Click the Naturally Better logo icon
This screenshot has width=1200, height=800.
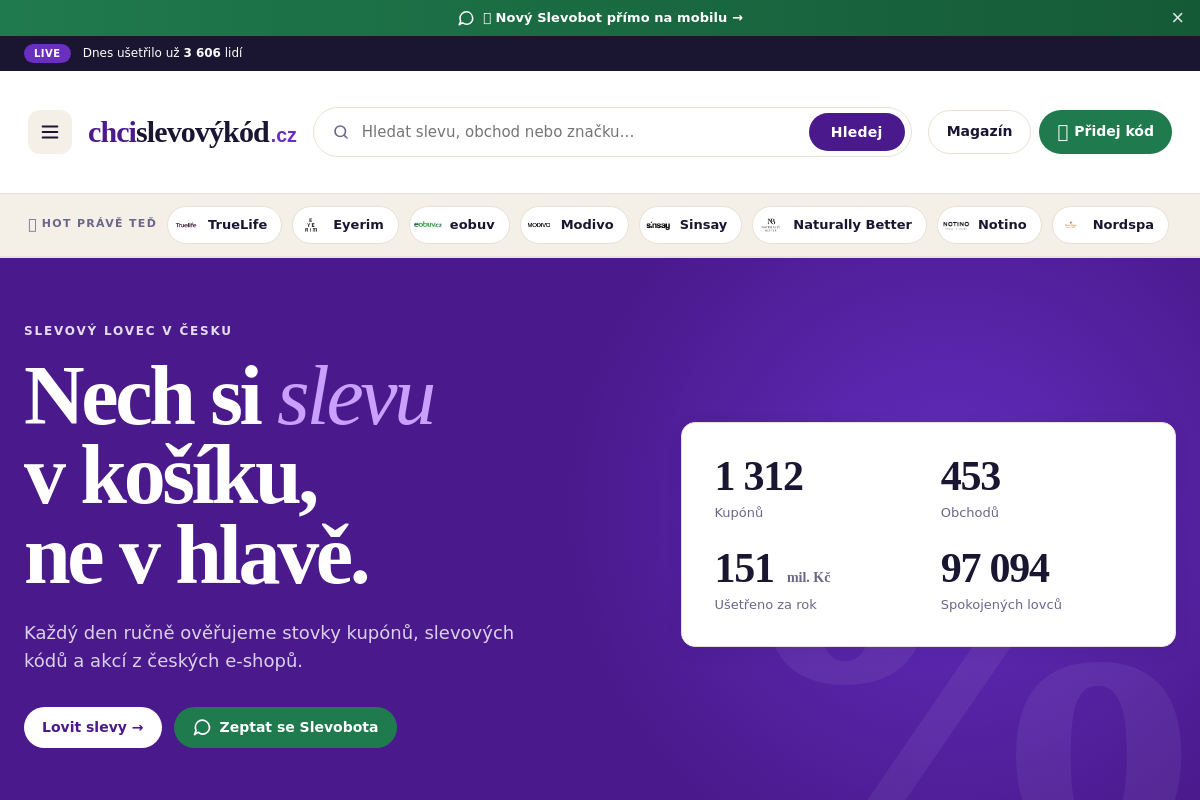click(771, 225)
